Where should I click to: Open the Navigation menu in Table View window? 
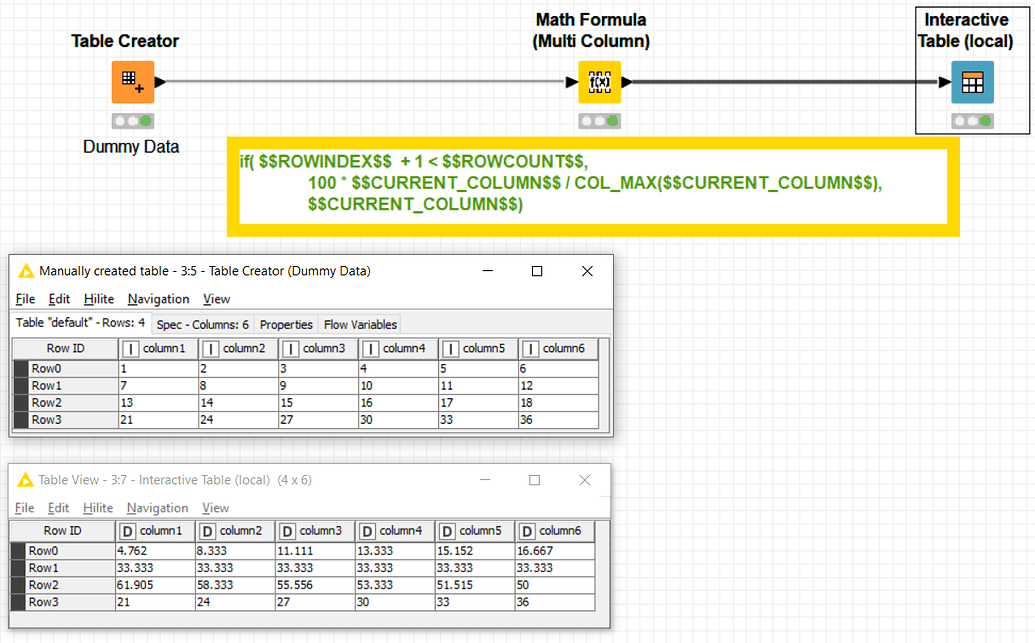(157, 507)
